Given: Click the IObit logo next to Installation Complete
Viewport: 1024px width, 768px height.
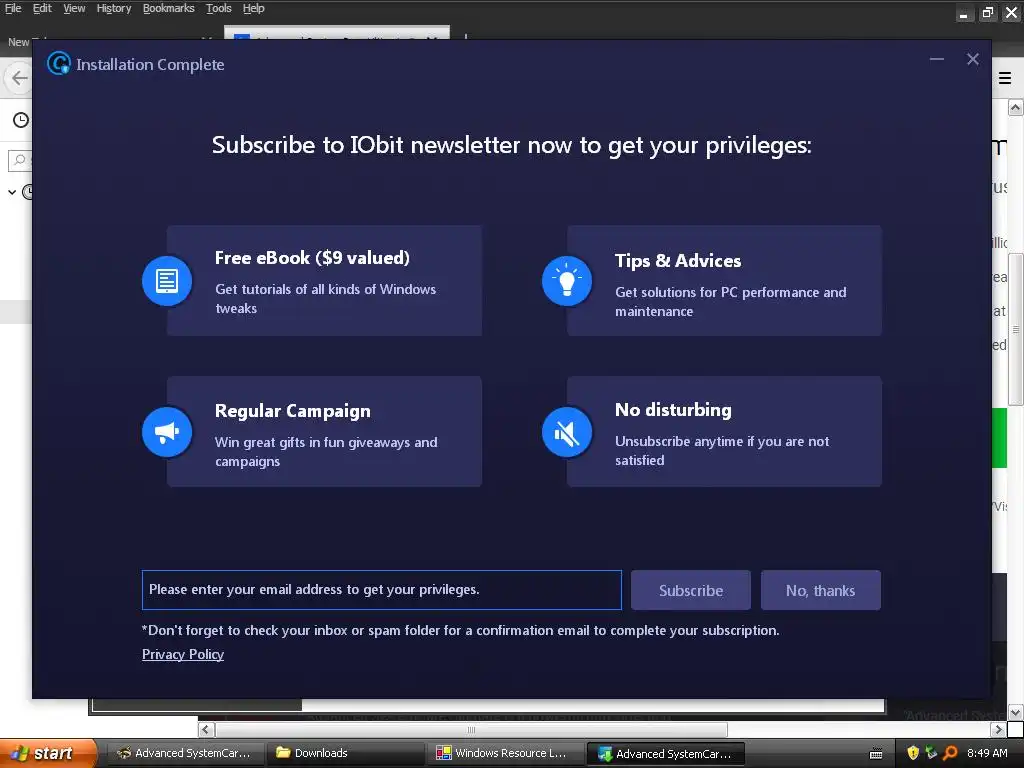Looking at the screenshot, I should (x=59, y=63).
